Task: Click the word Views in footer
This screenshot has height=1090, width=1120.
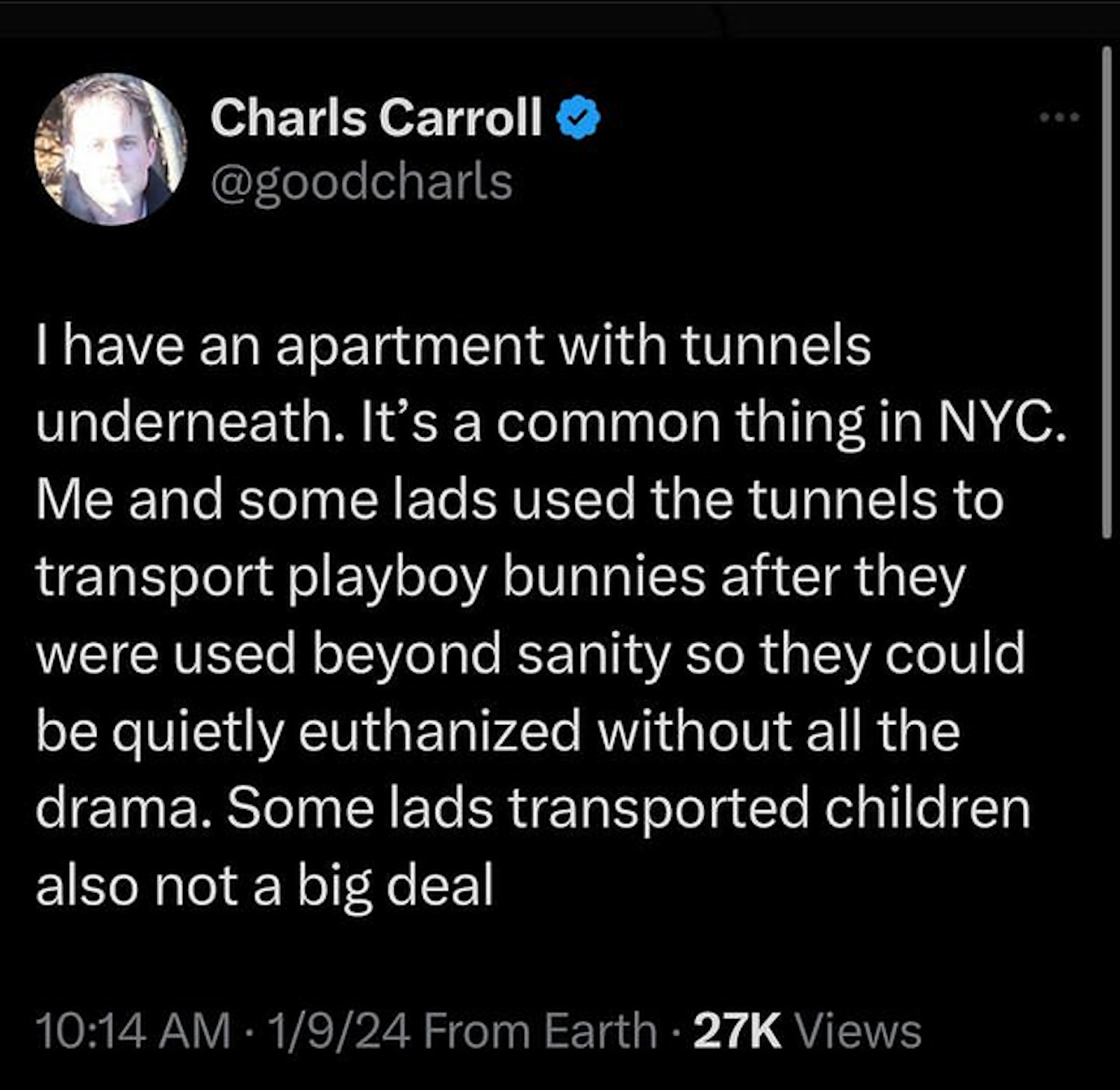Action: pyautogui.click(x=859, y=1031)
